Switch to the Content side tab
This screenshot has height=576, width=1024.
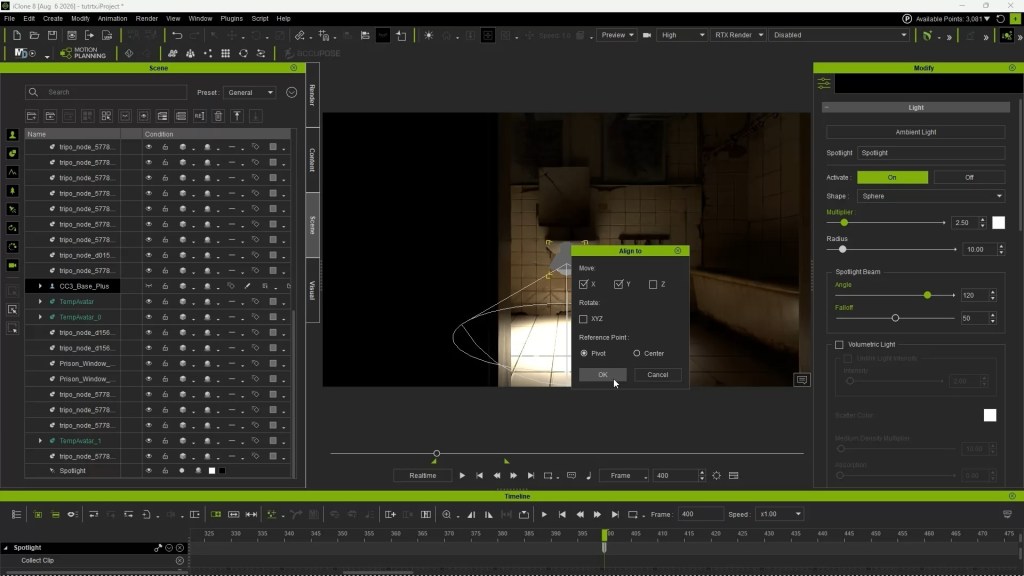312,160
